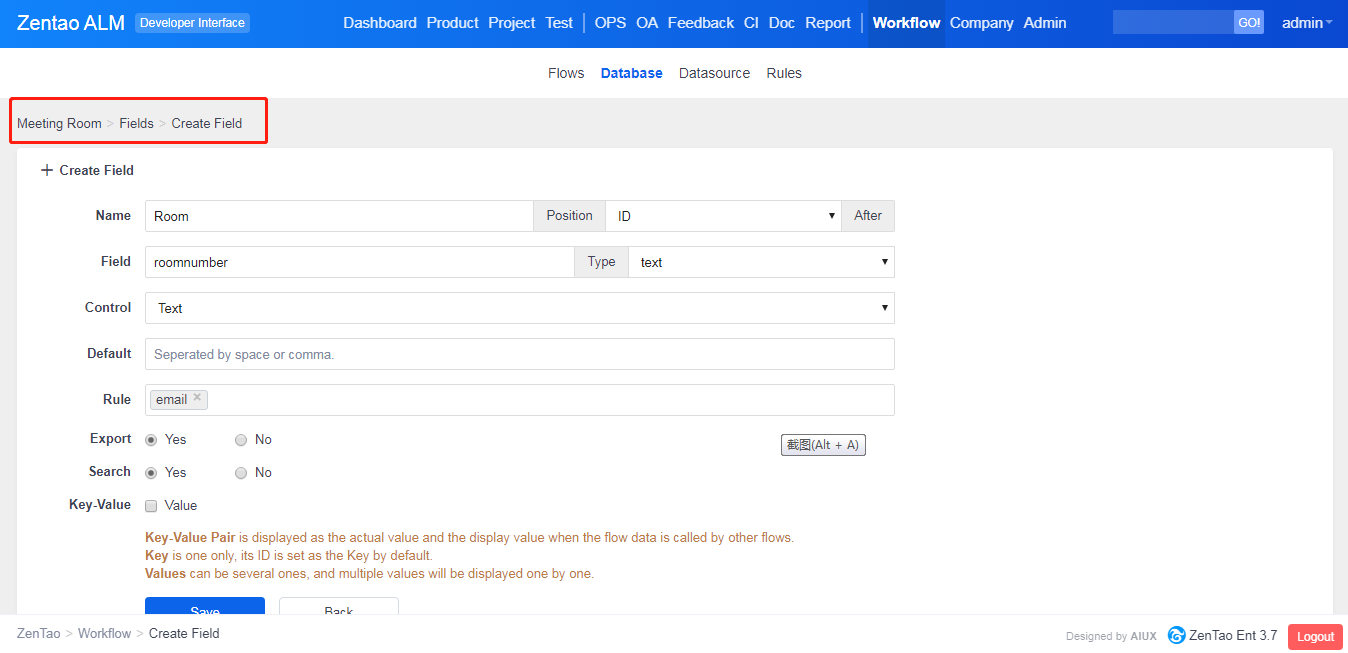Open the admin user menu
This screenshot has height=653, width=1348.
pos(1306,23)
